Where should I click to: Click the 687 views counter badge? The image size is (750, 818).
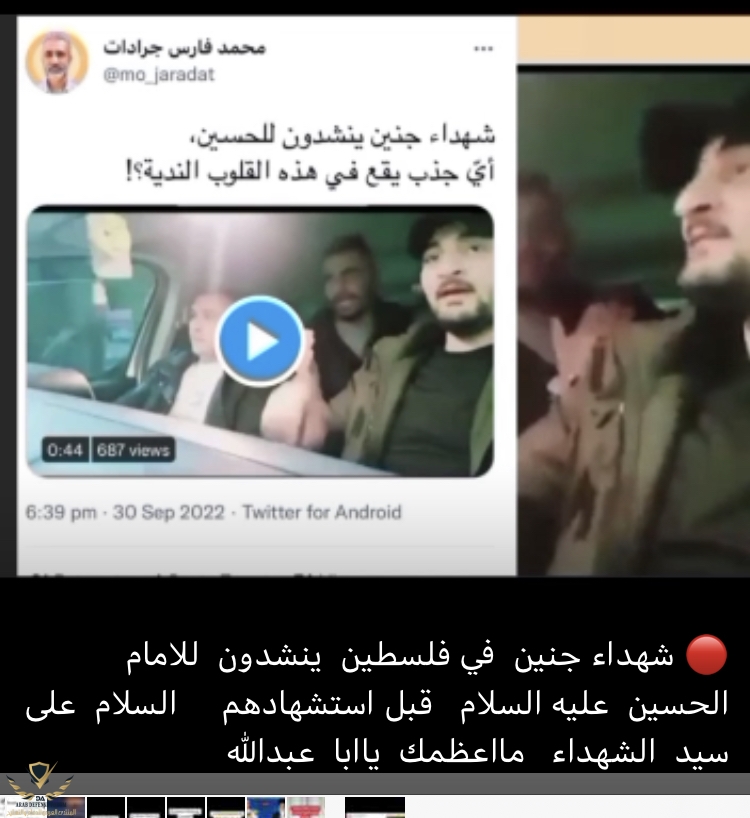click(133, 450)
